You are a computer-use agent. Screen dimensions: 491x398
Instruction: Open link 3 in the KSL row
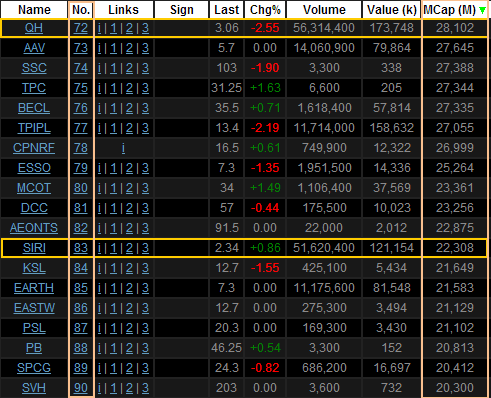click(145, 268)
